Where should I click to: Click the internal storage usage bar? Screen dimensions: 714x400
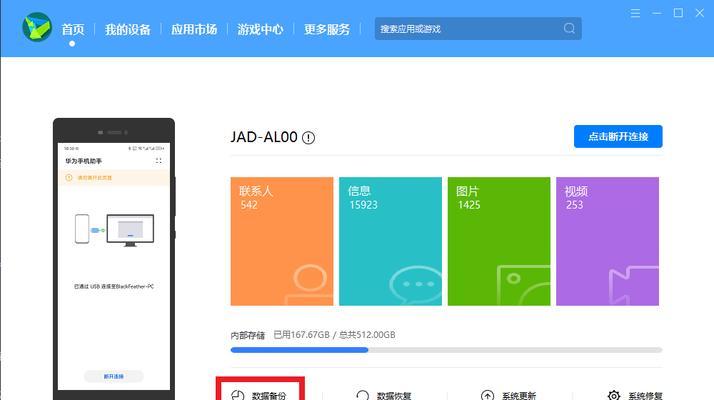446,350
